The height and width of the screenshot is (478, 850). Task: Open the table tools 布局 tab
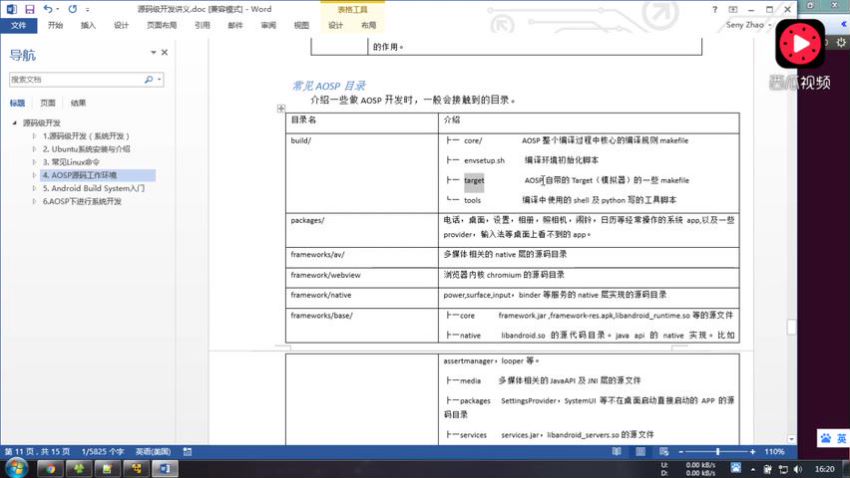(369, 25)
